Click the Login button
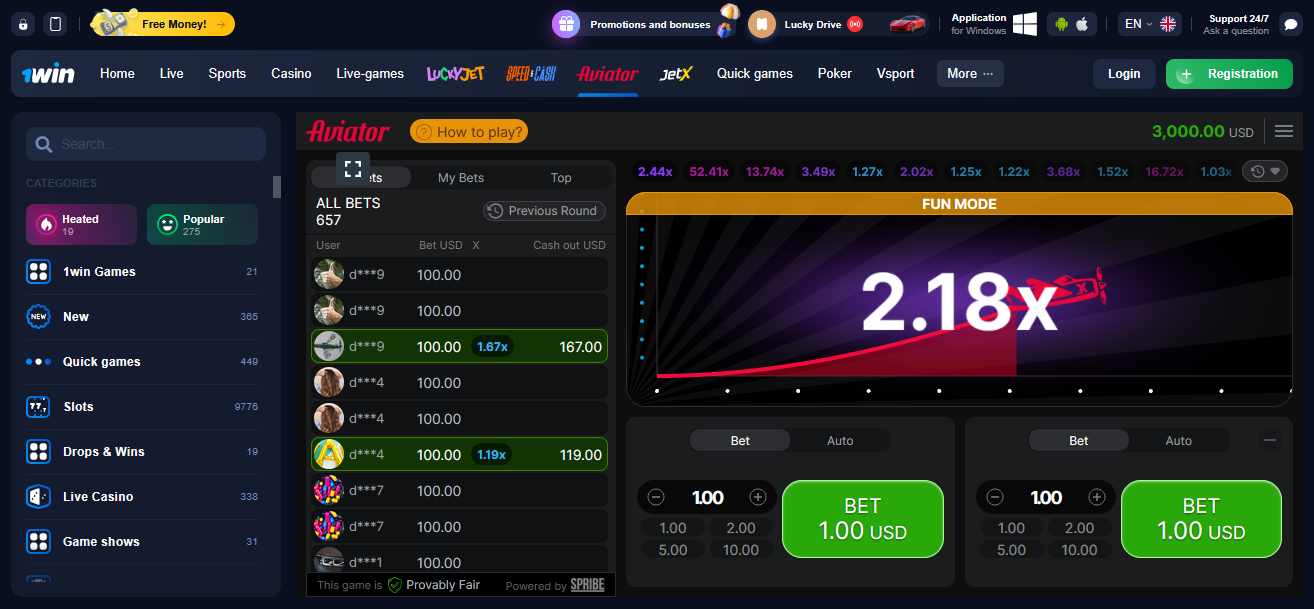This screenshot has width=1314, height=609. click(x=1124, y=74)
